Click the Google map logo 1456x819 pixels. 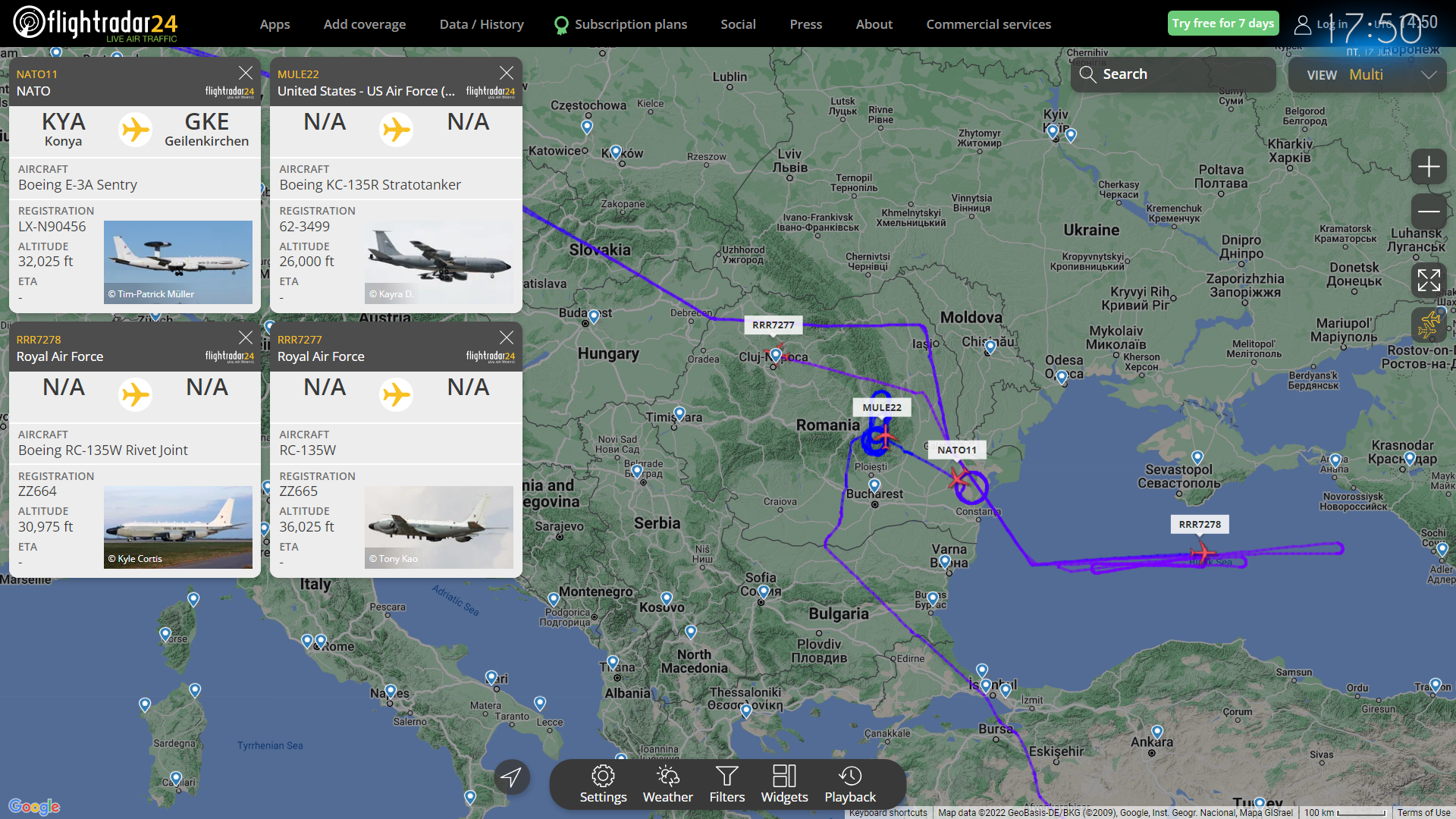click(x=34, y=806)
